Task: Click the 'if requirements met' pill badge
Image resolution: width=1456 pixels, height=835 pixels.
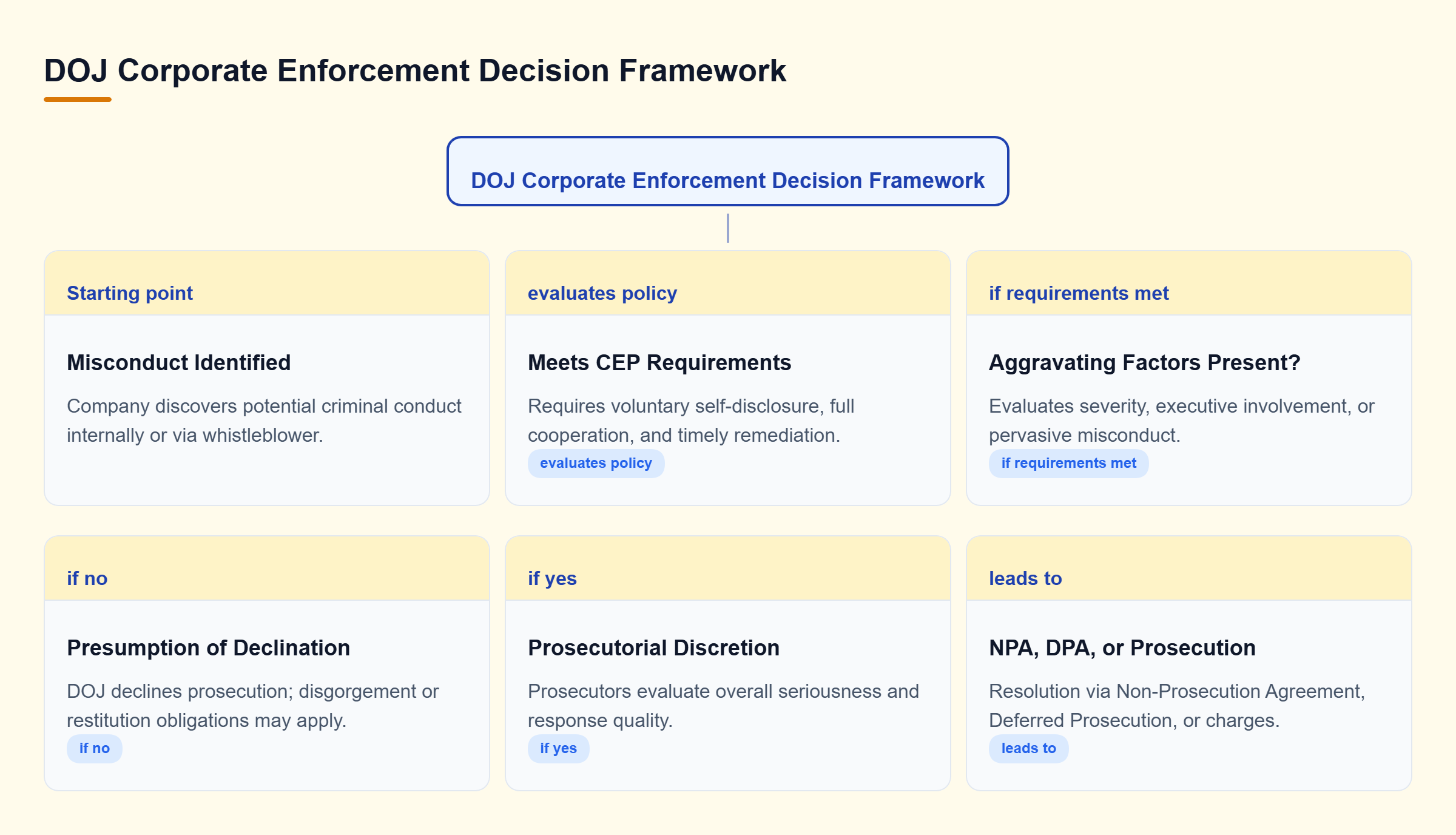Action: pos(1068,463)
